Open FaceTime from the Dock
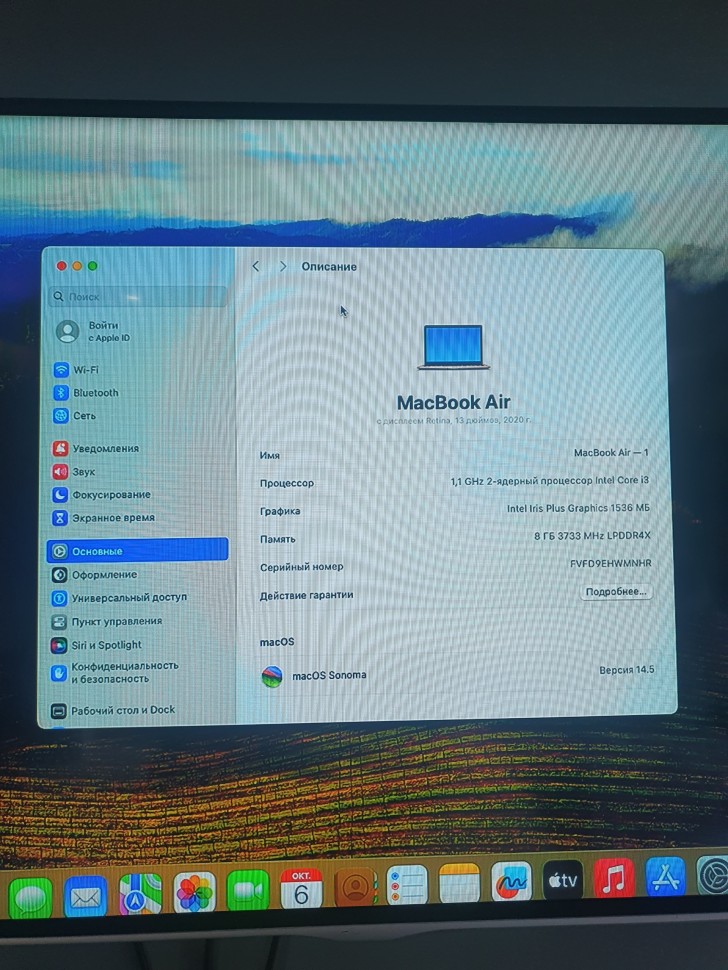The height and width of the screenshot is (970, 728). click(x=247, y=890)
